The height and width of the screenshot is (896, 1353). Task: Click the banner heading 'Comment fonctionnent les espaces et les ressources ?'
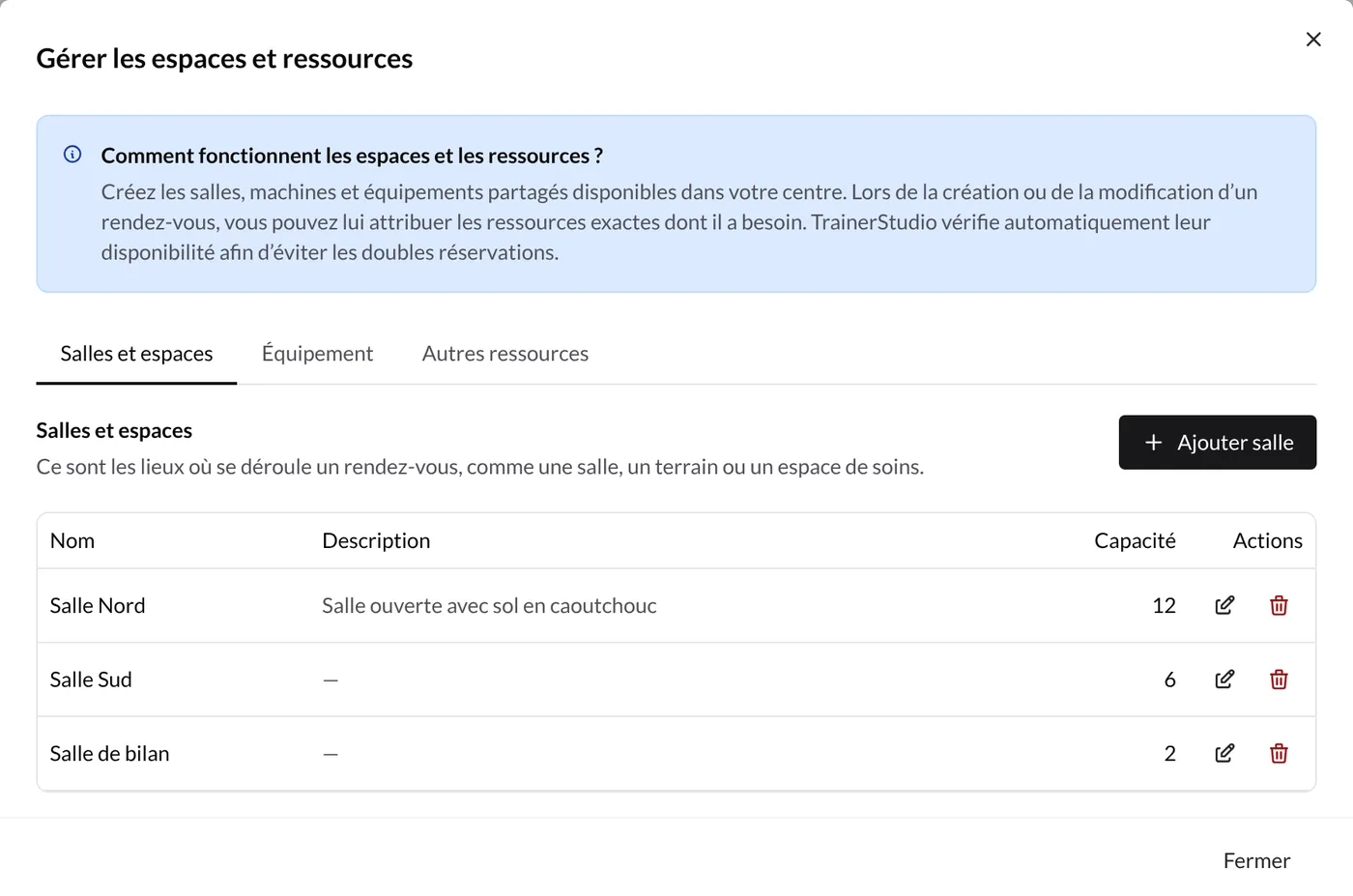coord(352,156)
